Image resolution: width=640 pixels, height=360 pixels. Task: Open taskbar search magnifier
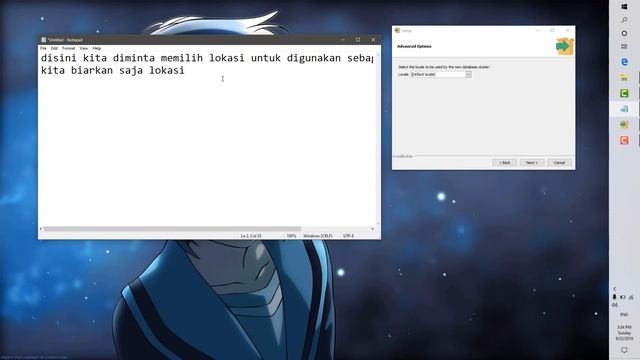point(624,20)
